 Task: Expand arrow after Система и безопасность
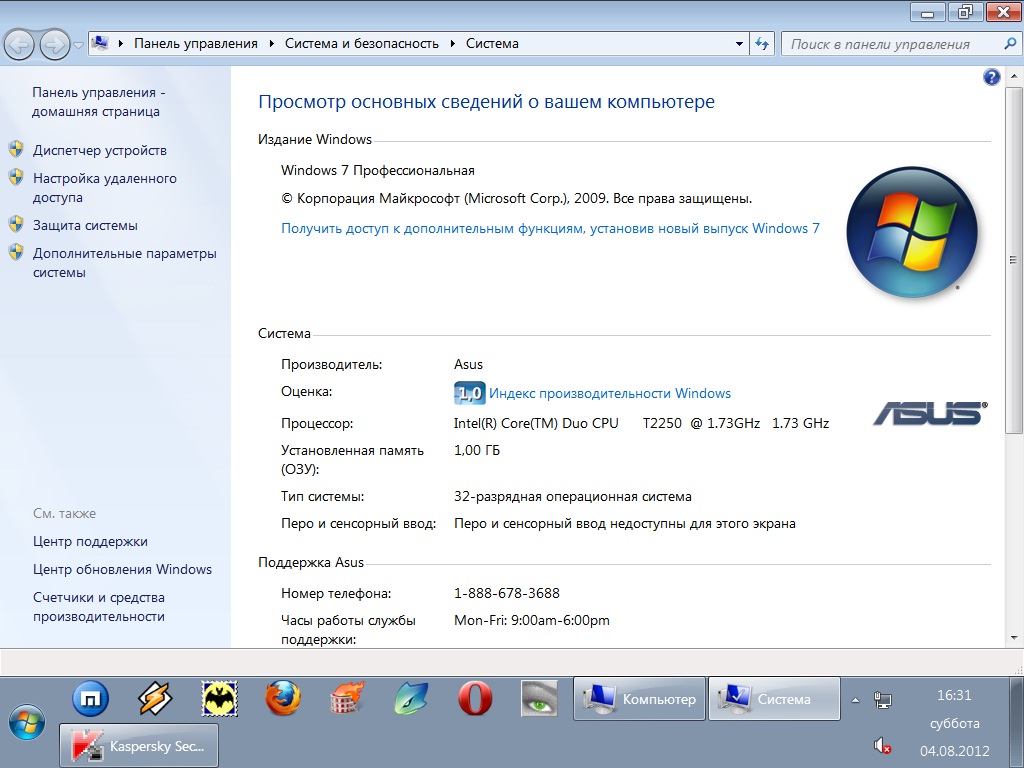[453, 44]
